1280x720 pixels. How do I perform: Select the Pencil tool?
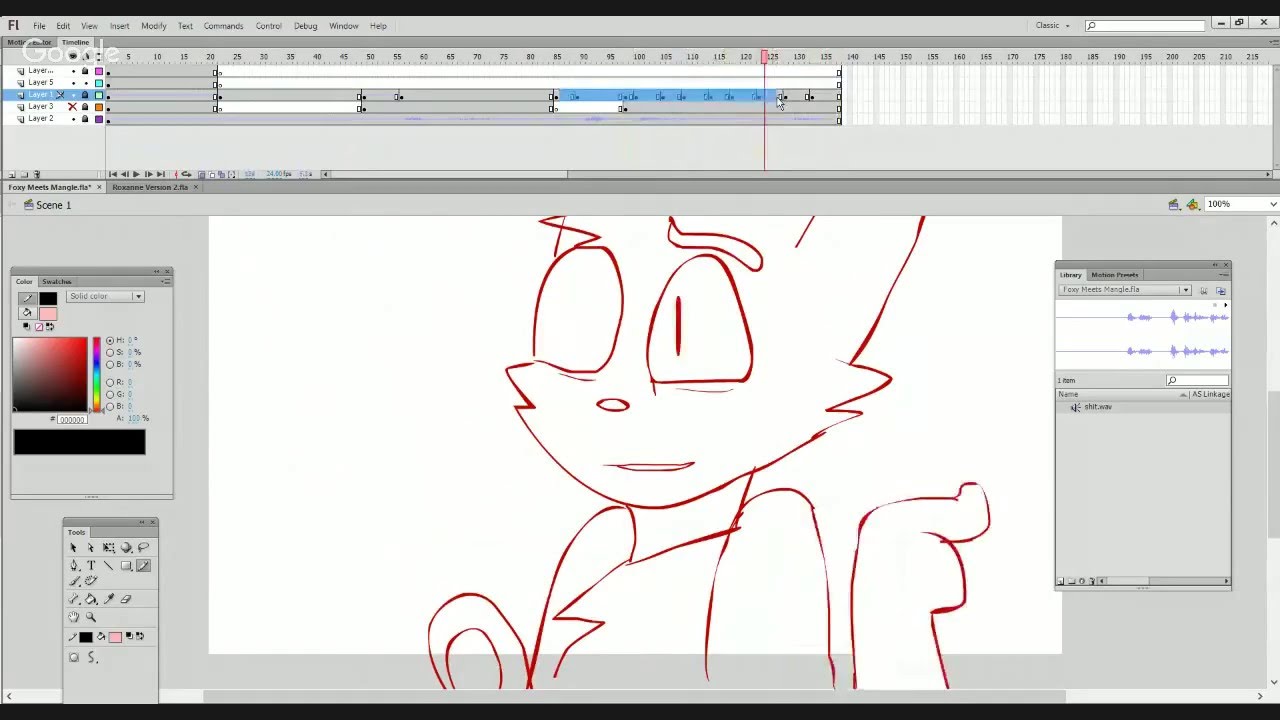coord(144,565)
